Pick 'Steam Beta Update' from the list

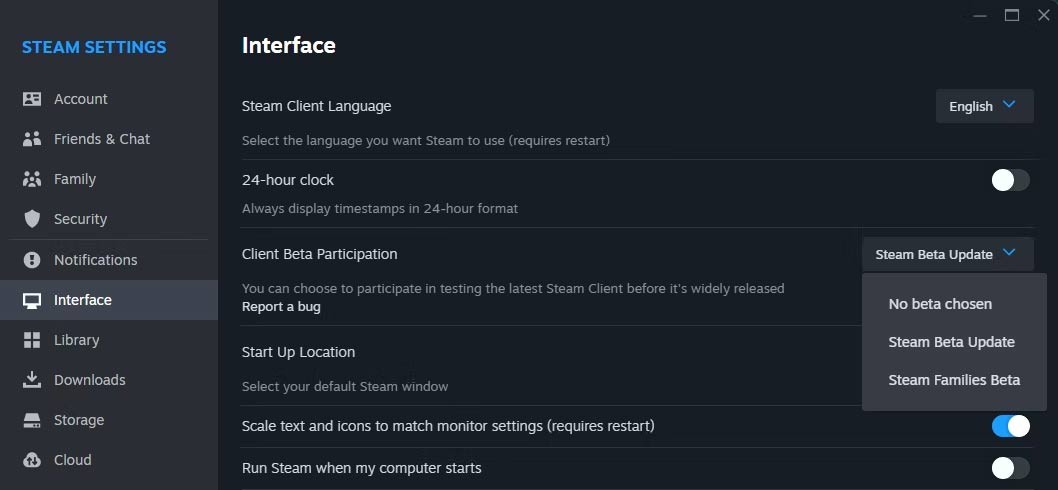951,342
